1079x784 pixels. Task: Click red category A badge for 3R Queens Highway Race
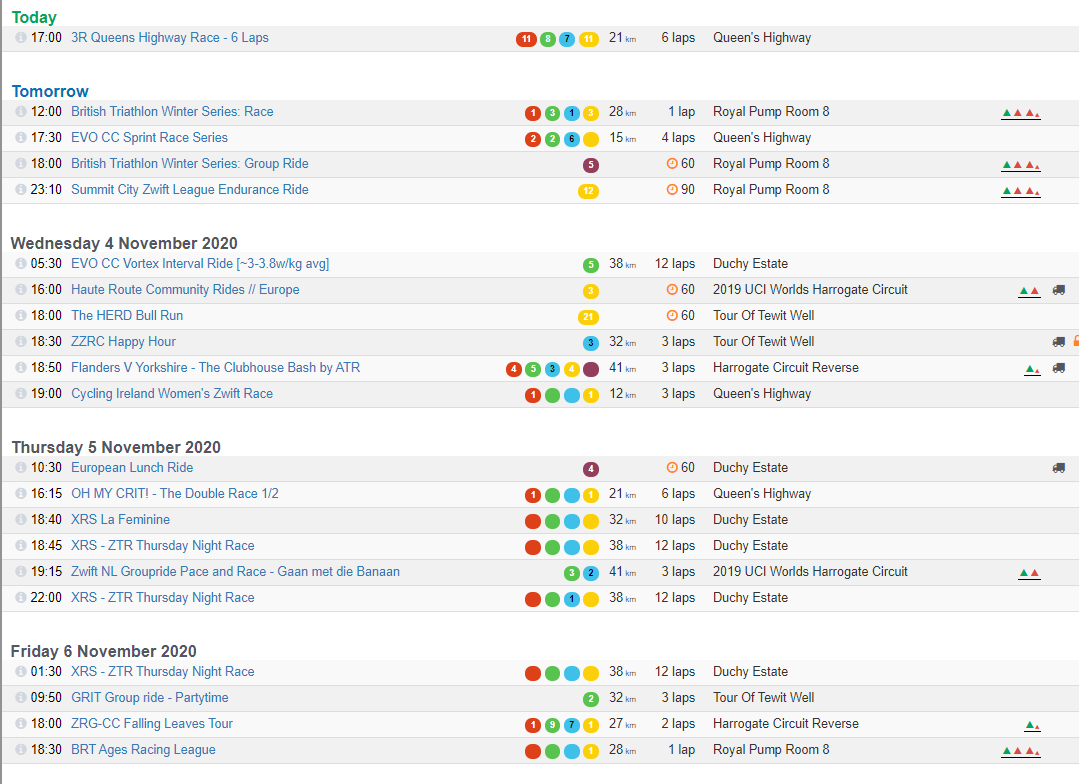pos(526,39)
